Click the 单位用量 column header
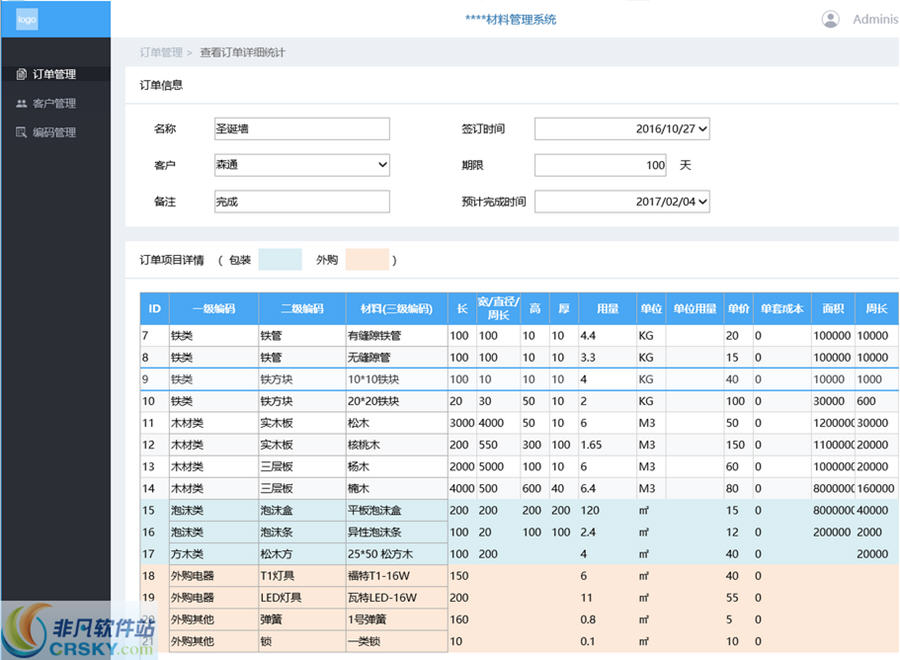 click(x=695, y=309)
